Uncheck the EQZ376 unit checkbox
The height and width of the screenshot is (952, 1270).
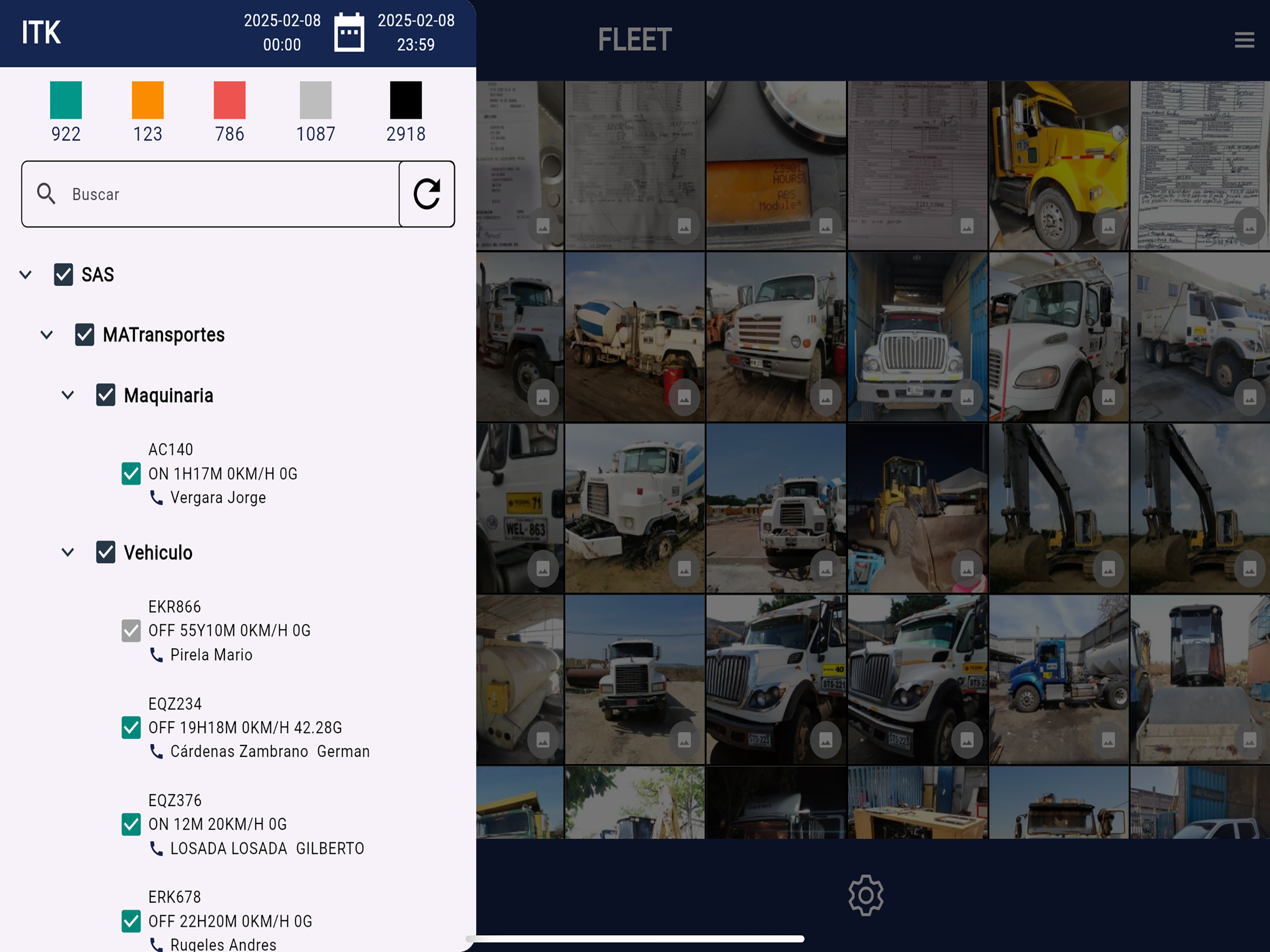tap(131, 825)
